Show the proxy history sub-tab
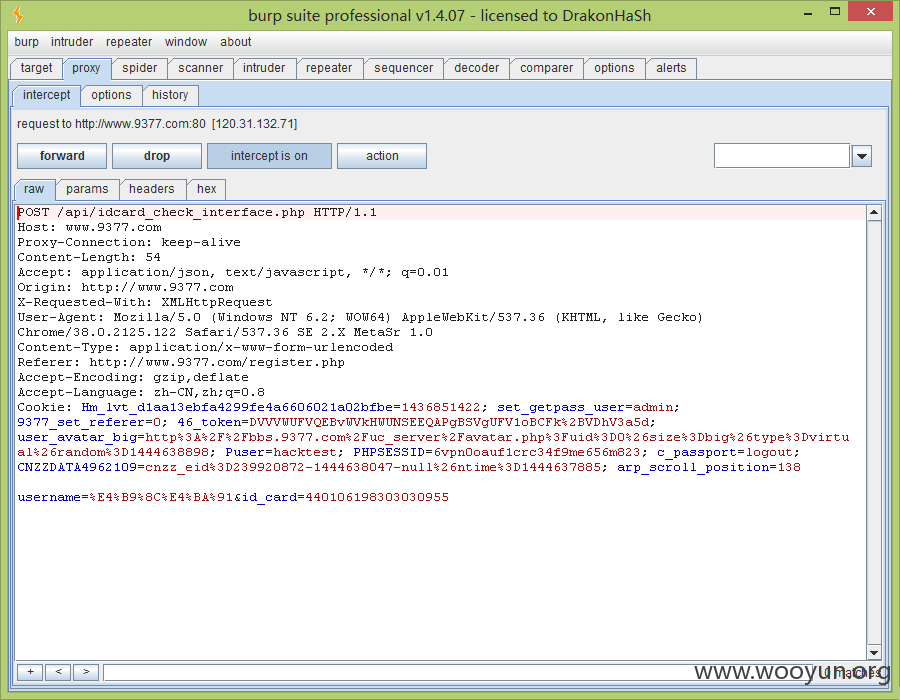The height and width of the screenshot is (700, 900). click(x=170, y=95)
